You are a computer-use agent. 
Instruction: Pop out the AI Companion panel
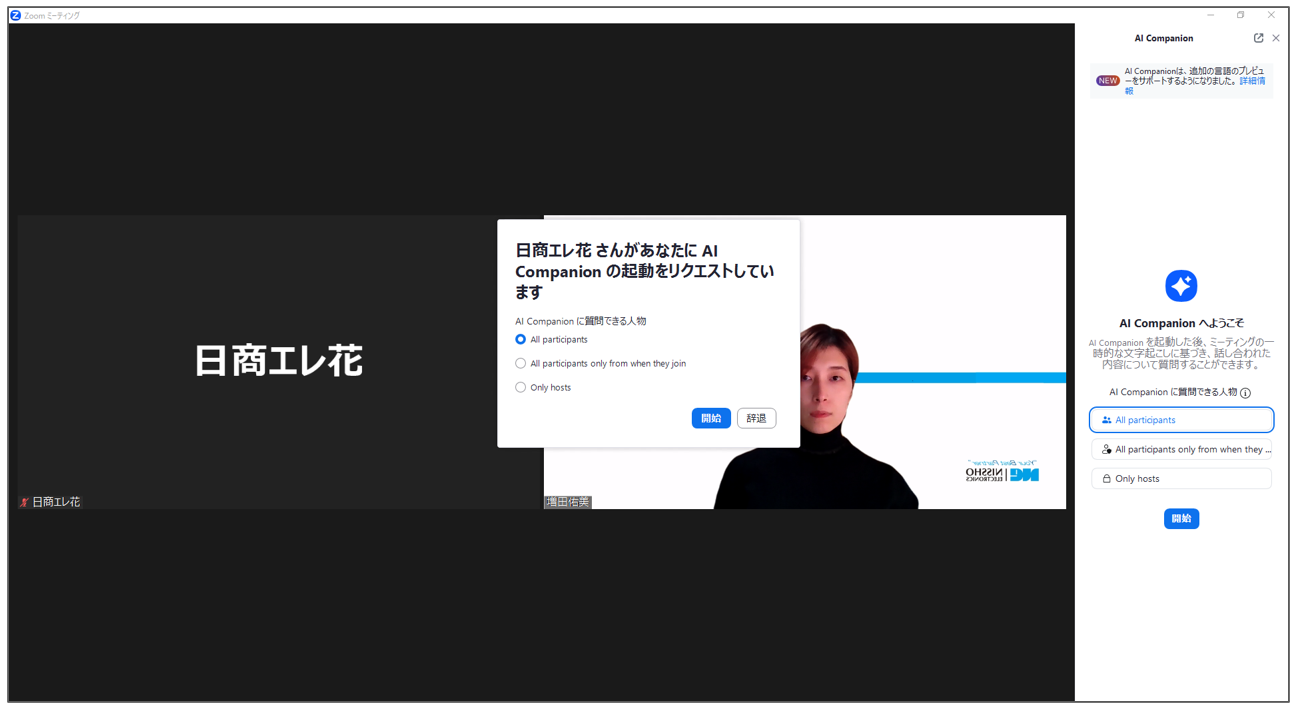(x=1258, y=38)
